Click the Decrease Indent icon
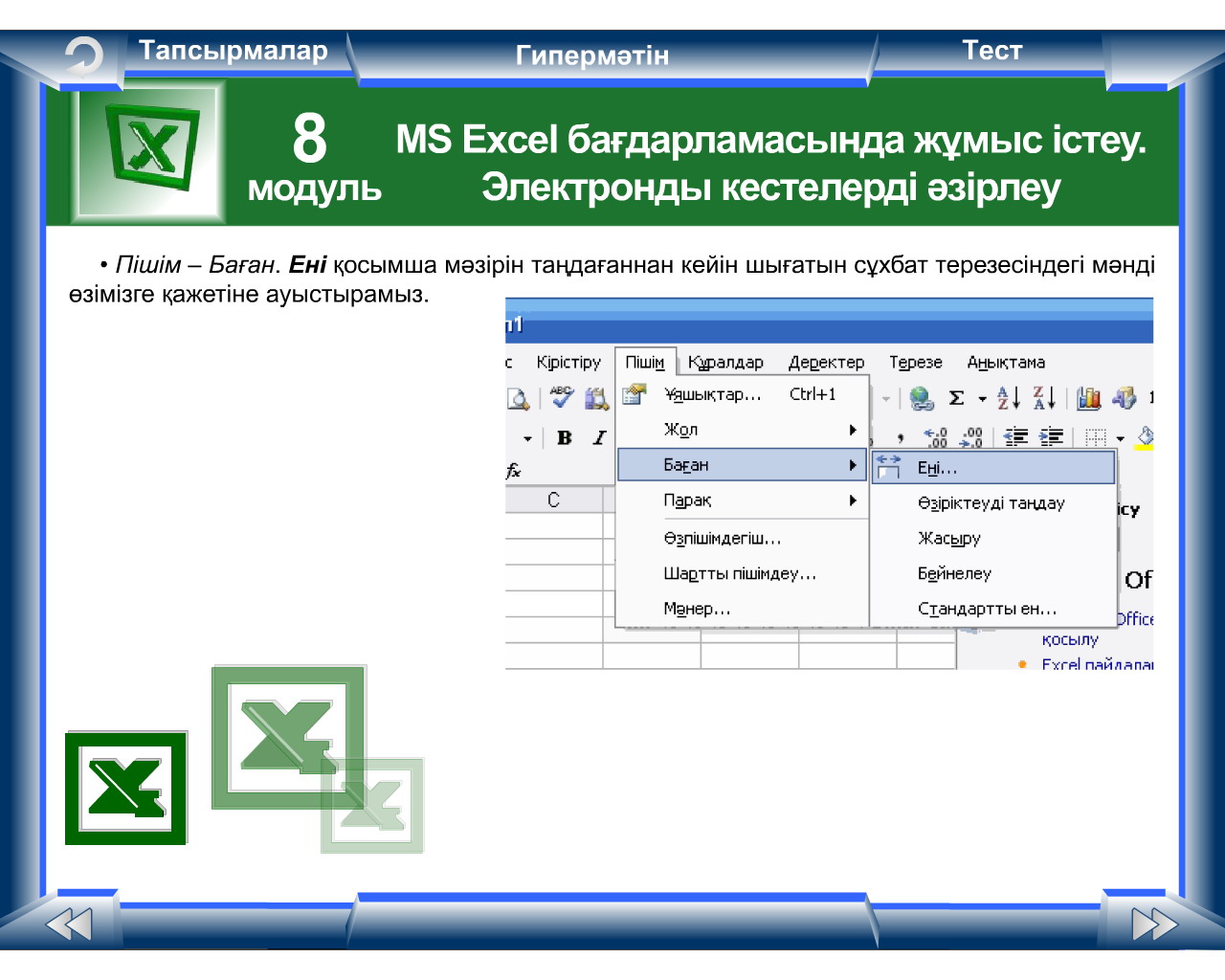1225x980 pixels. [x=1015, y=438]
